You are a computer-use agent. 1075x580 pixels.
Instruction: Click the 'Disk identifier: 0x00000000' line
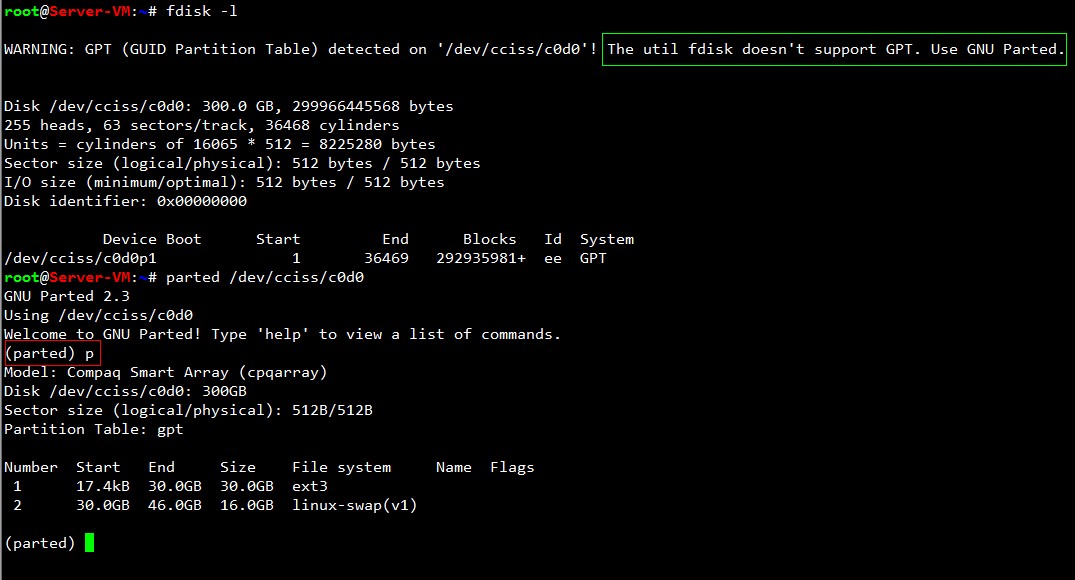click(x=125, y=202)
